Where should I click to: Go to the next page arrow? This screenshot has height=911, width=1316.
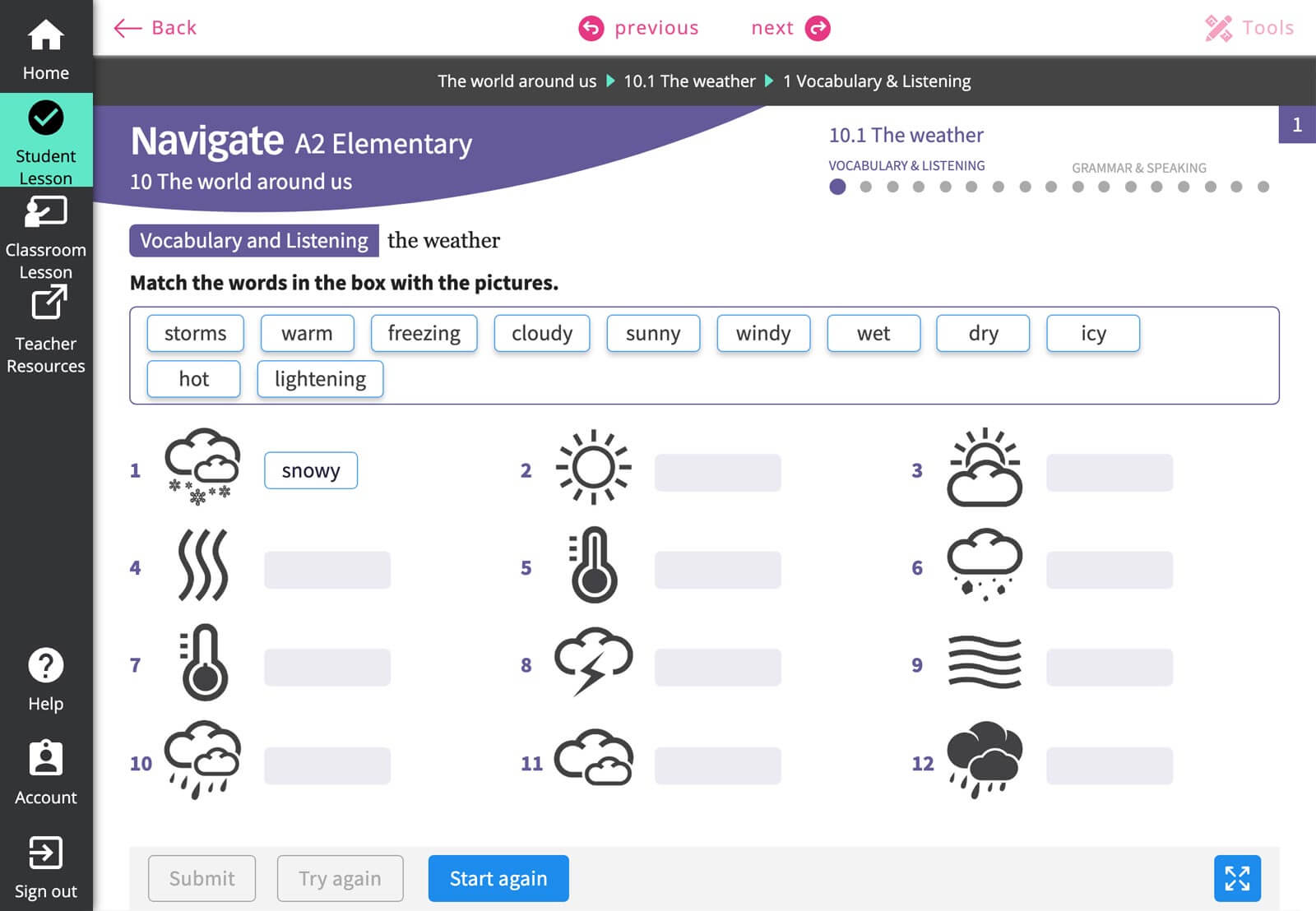point(817,28)
